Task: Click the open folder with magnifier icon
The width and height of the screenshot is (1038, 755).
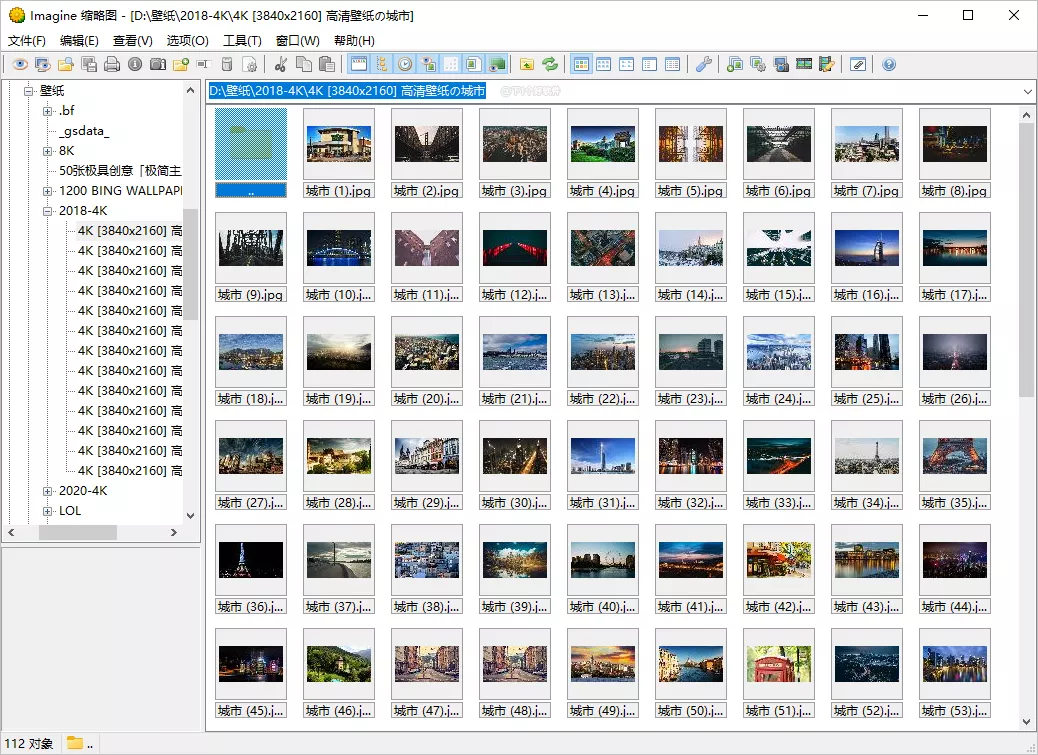Action: coord(66,64)
